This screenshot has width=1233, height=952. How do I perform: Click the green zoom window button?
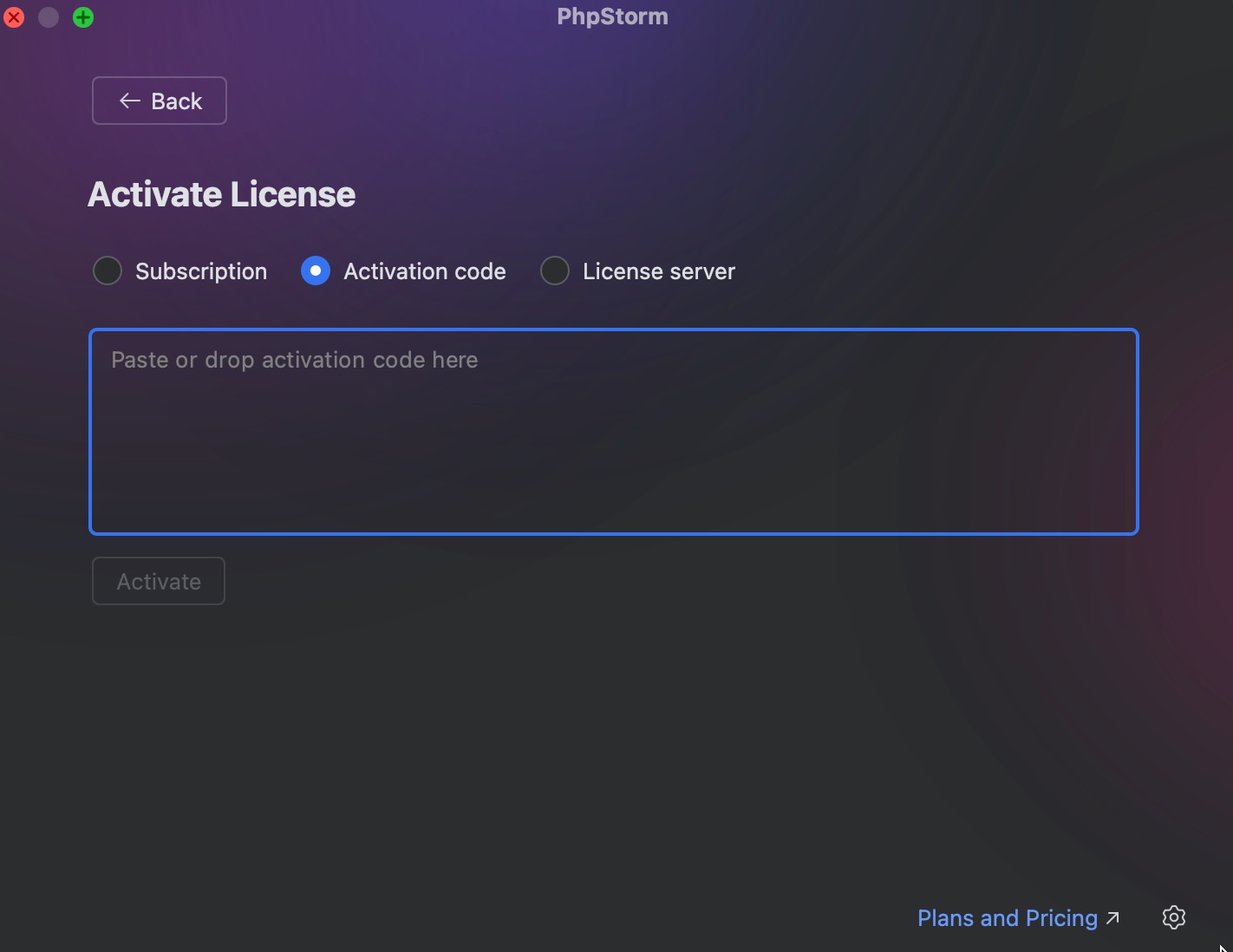tap(83, 17)
